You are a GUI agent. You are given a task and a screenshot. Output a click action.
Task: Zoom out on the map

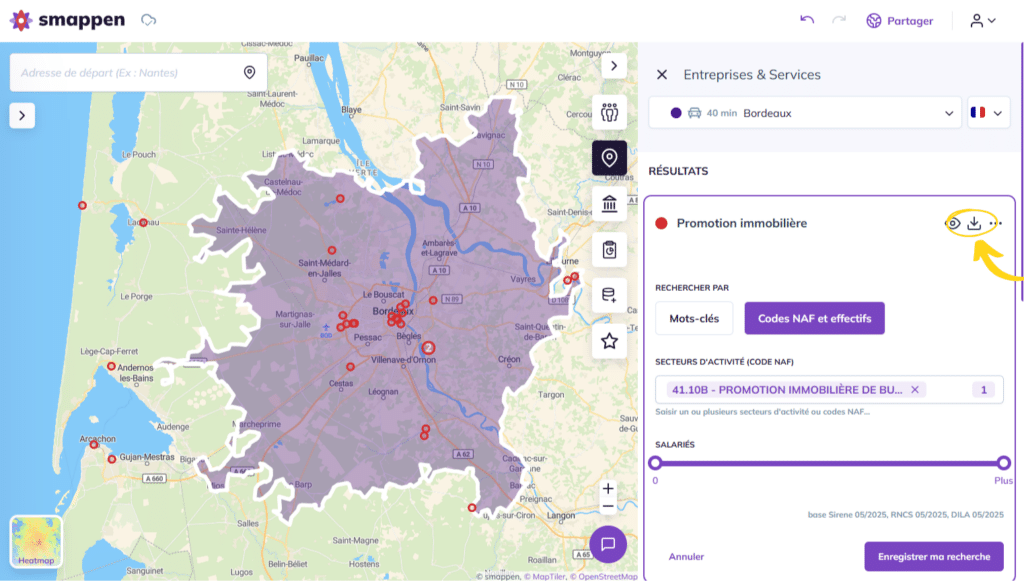point(608,506)
